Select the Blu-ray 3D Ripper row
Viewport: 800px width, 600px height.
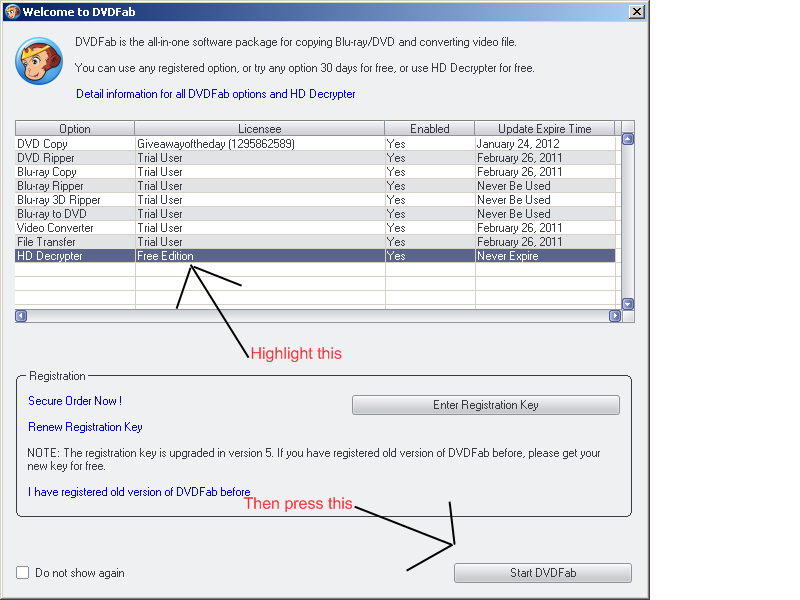[315, 200]
